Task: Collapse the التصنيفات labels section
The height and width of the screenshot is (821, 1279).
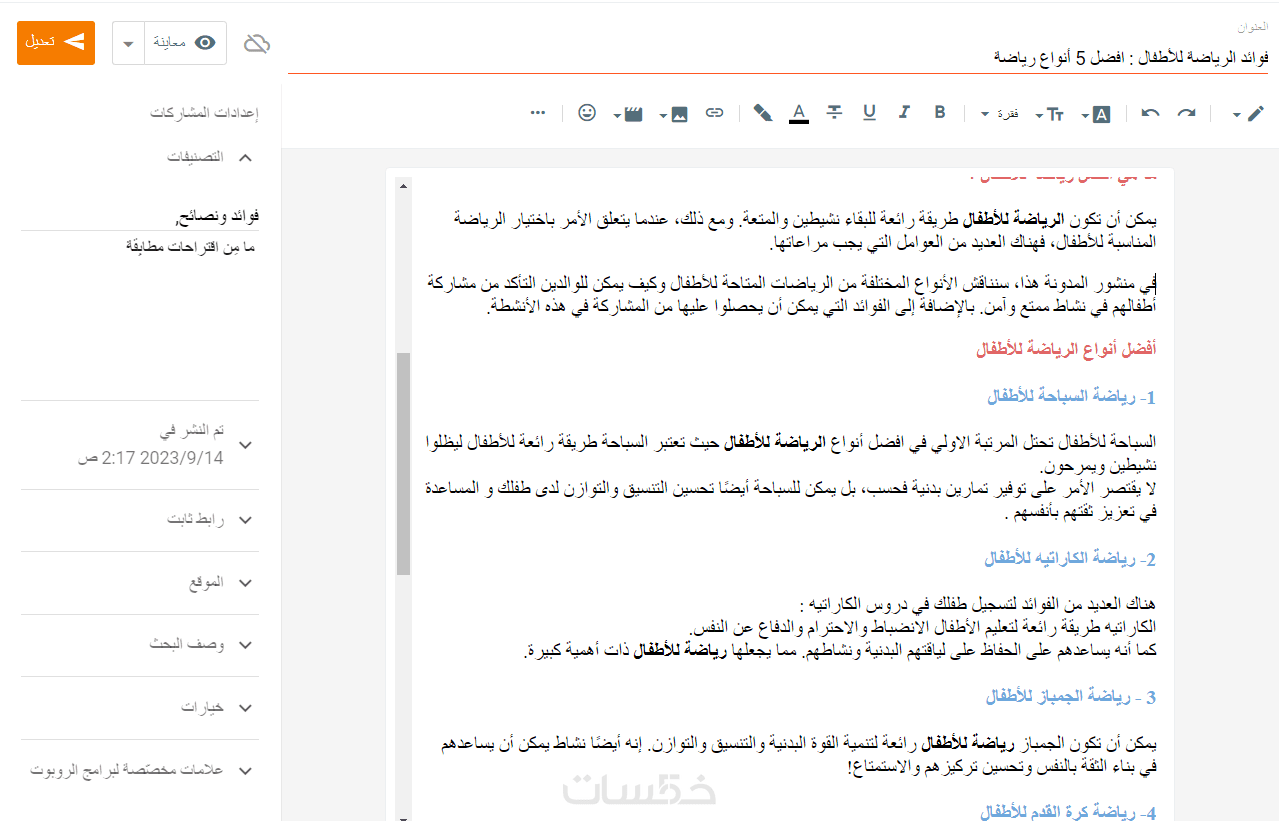Action: point(246,157)
